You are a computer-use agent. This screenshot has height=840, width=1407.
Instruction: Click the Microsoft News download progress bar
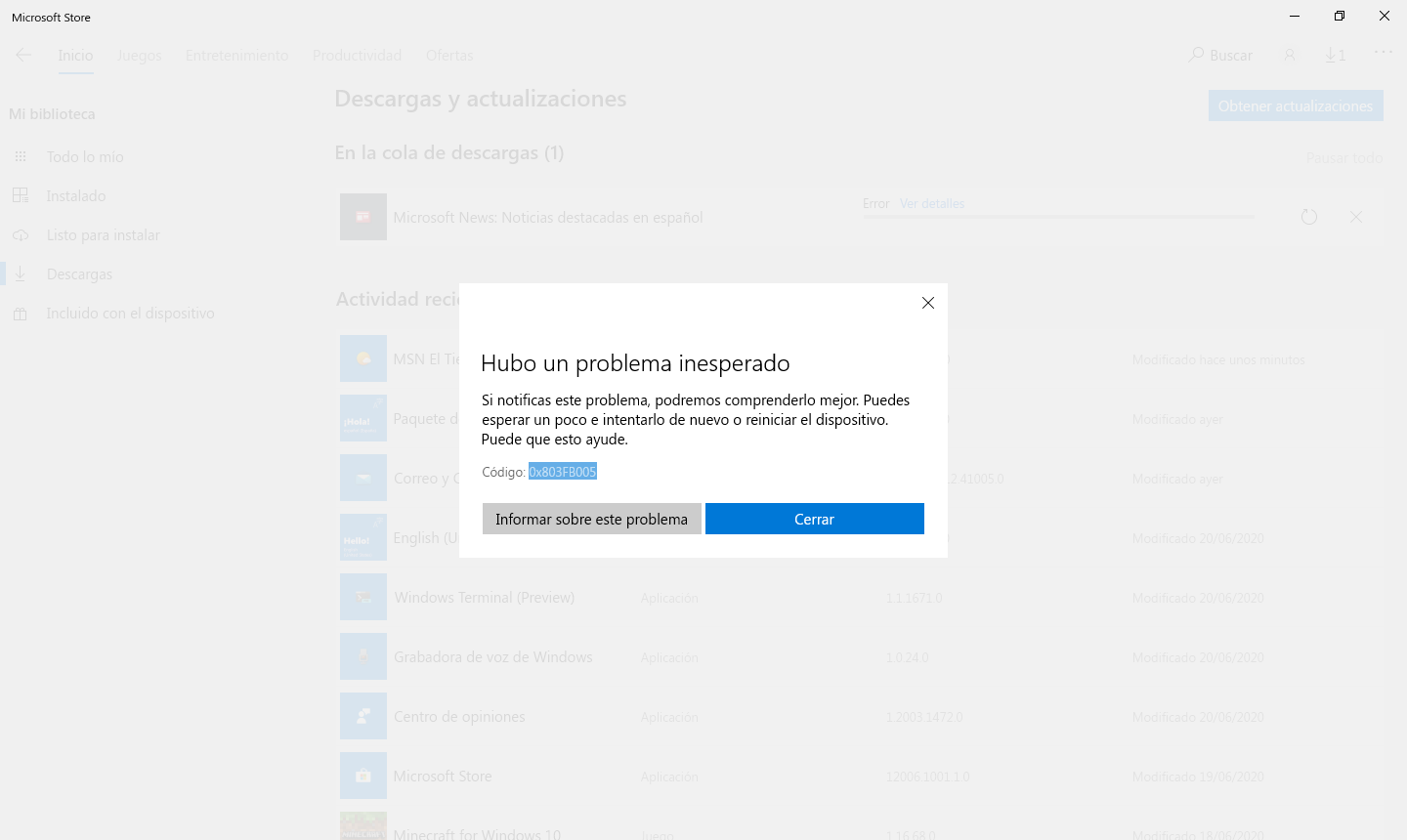1058,217
